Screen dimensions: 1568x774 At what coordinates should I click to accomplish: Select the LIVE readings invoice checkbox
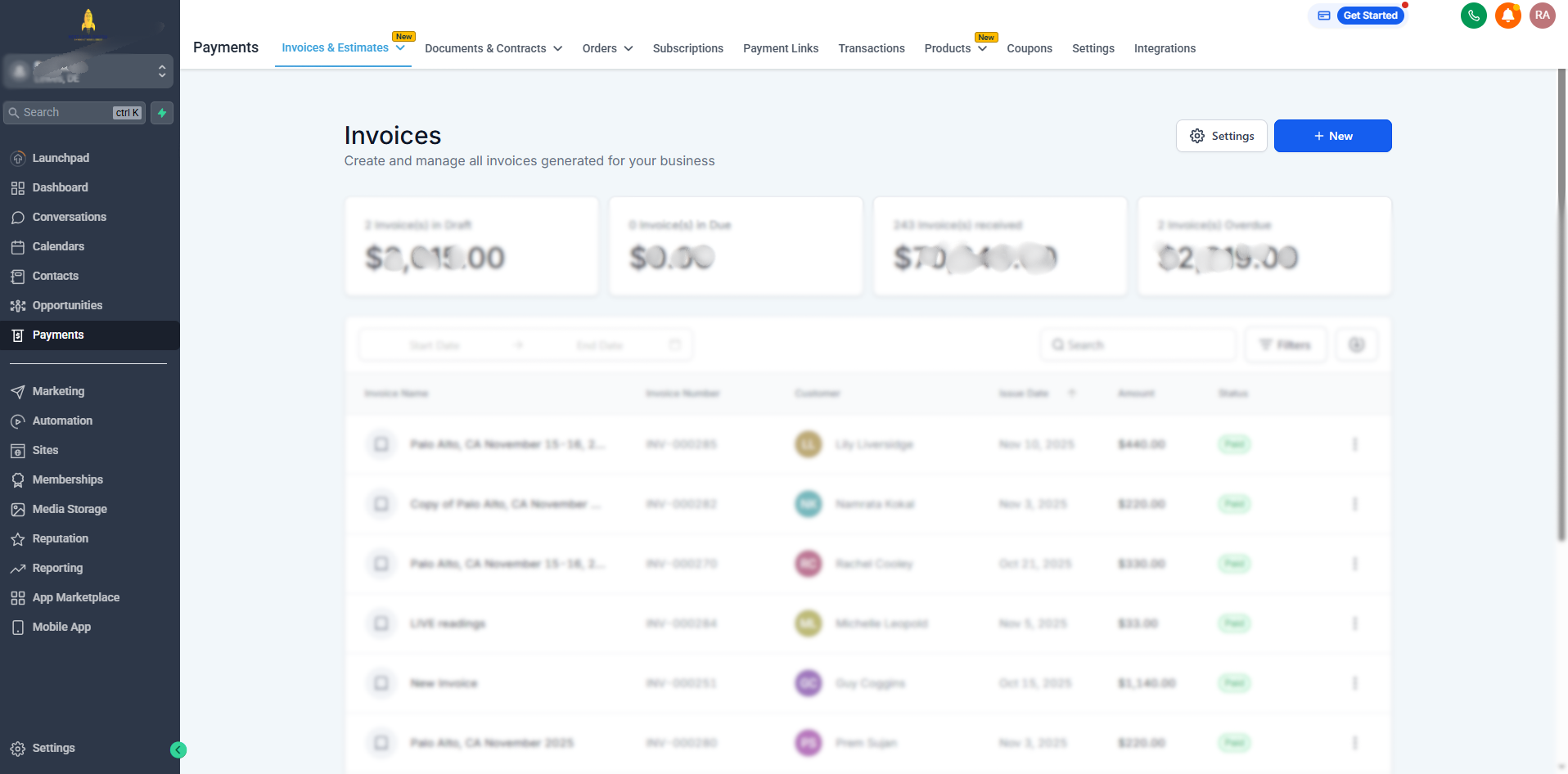pos(381,623)
